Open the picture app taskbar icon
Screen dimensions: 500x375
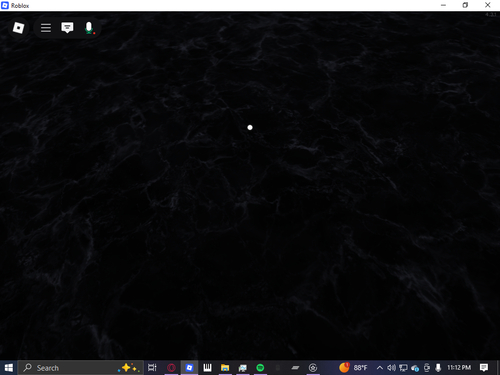[x=243, y=368]
